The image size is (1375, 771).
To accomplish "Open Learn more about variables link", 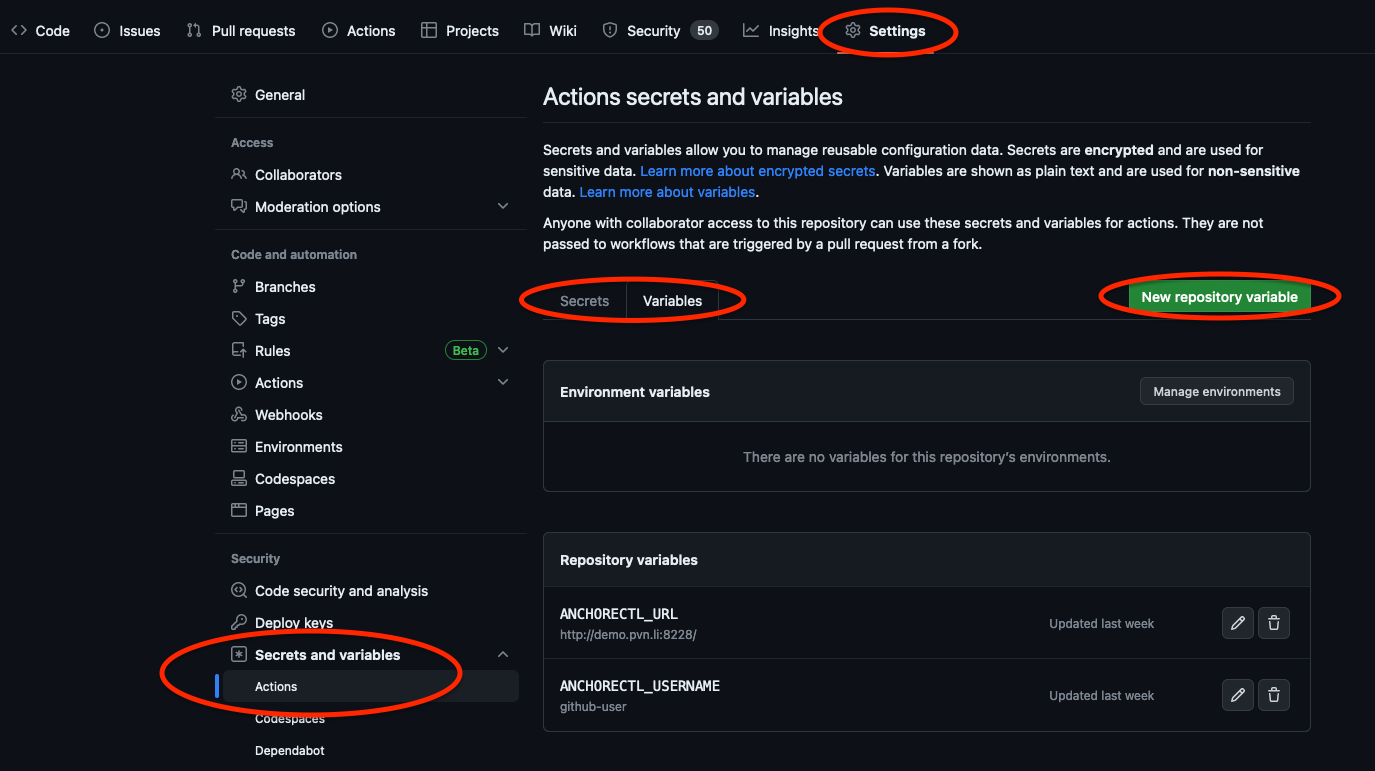I will 667,192.
